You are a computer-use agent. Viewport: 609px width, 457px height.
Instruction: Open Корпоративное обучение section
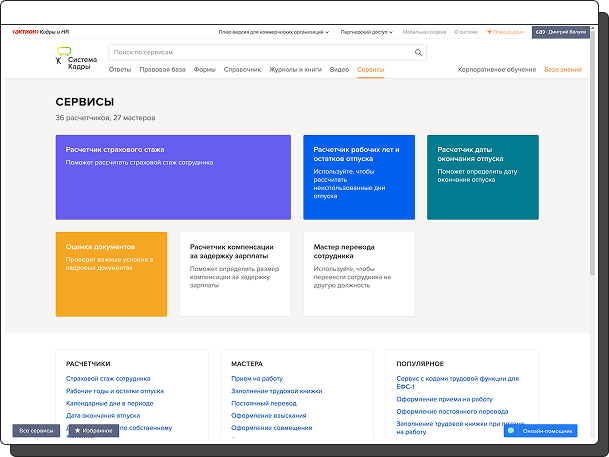click(496, 70)
